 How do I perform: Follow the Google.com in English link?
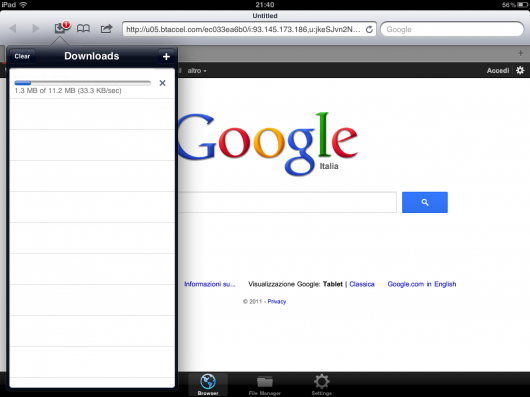pos(421,284)
